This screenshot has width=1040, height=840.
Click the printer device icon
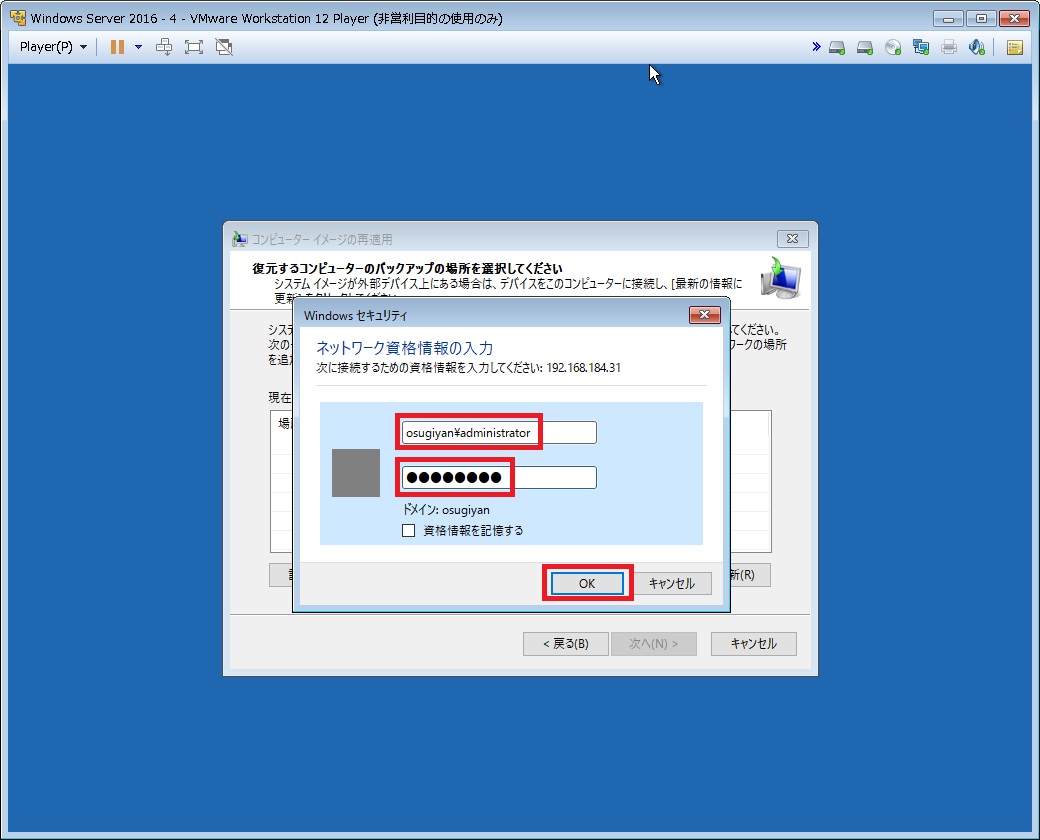(949, 47)
